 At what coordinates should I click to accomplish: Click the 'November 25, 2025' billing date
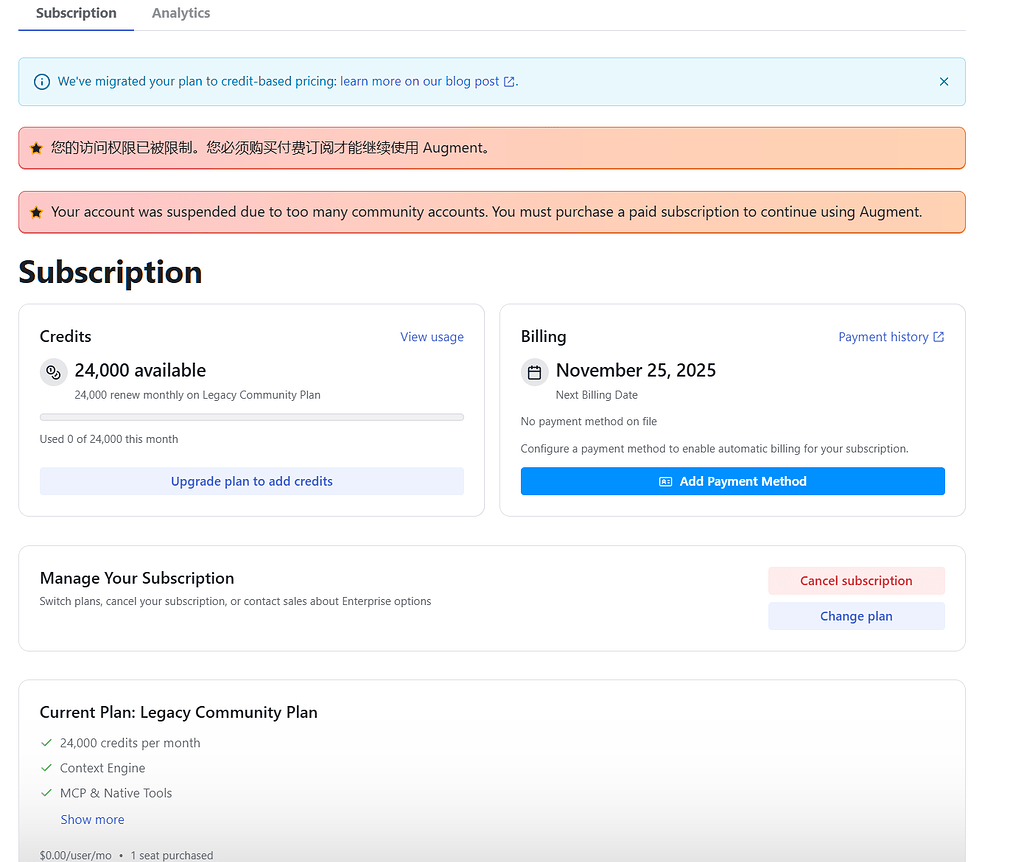coord(636,370)
